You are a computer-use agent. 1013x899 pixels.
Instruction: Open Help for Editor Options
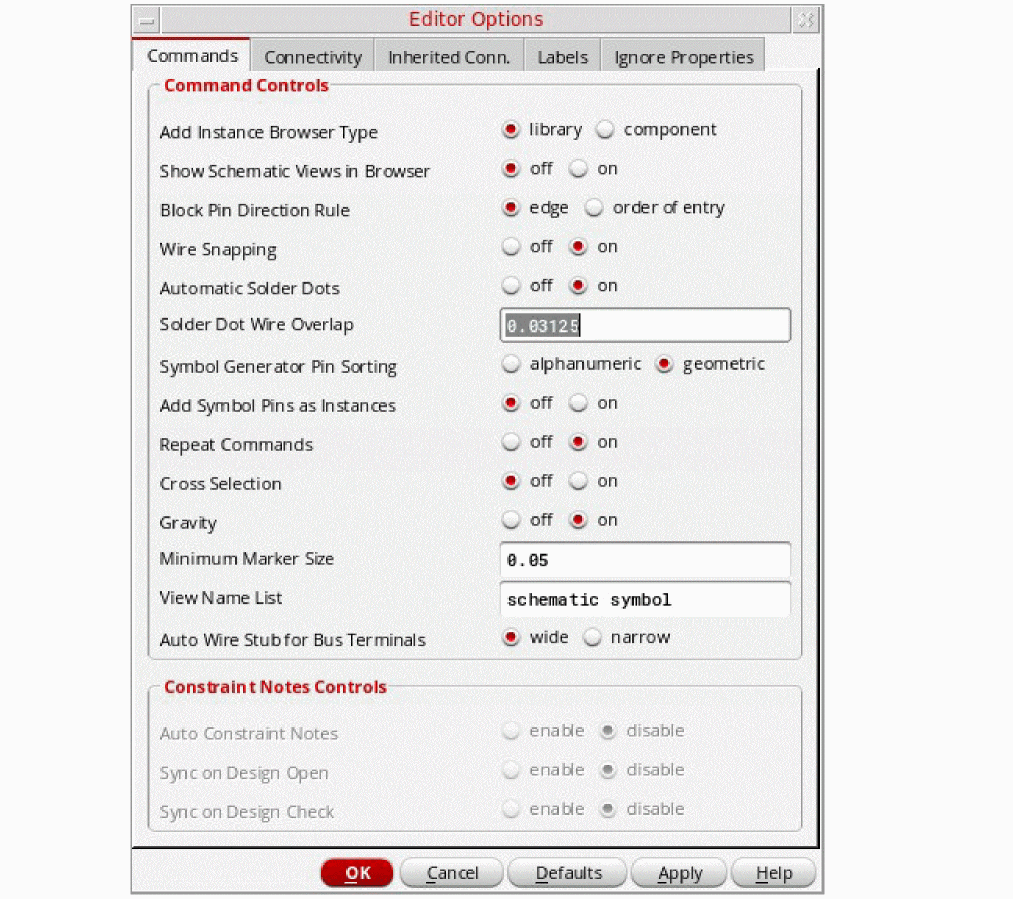(x=773, y=873)
